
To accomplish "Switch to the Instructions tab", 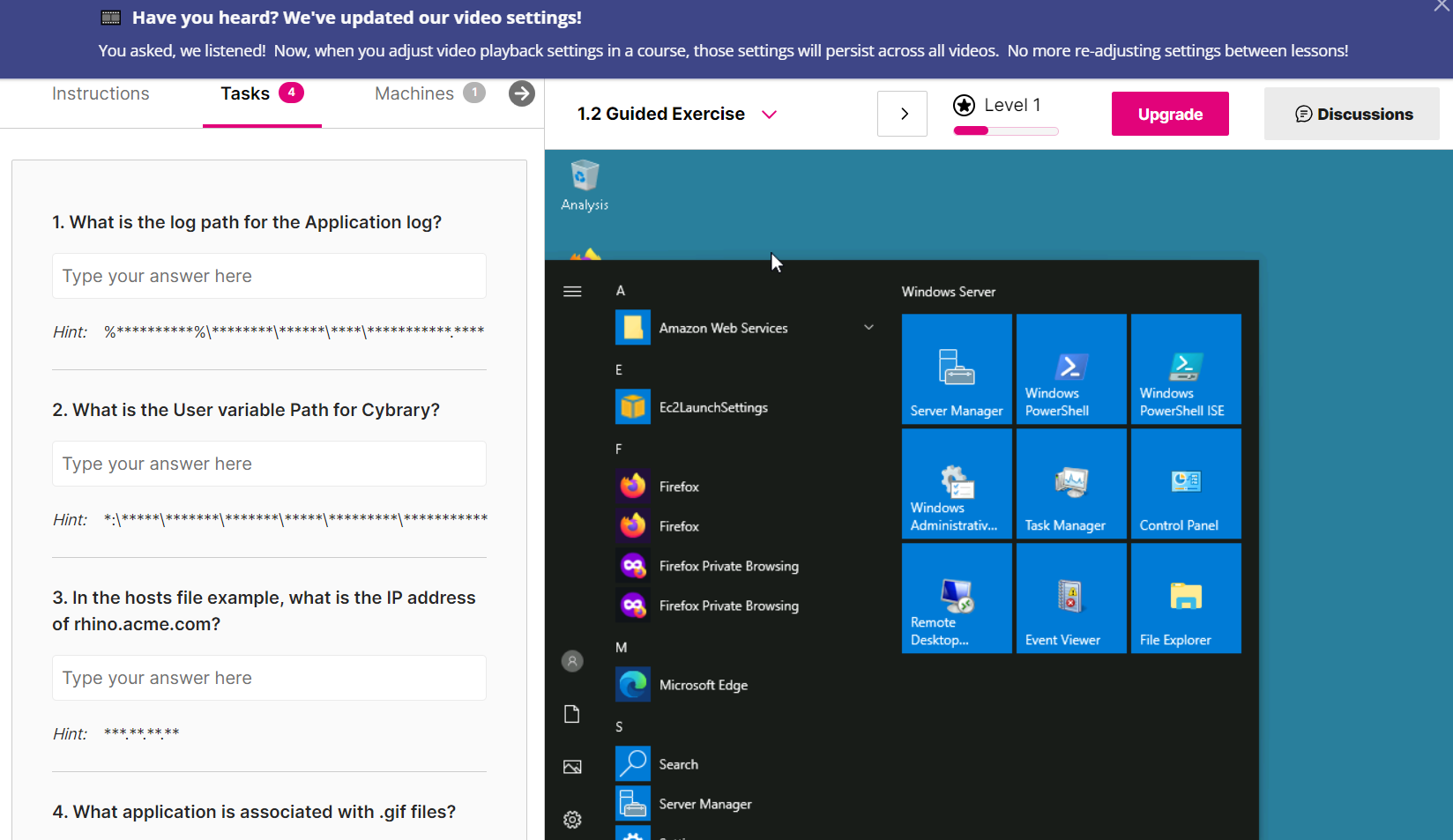I will [x=101, y=94].
